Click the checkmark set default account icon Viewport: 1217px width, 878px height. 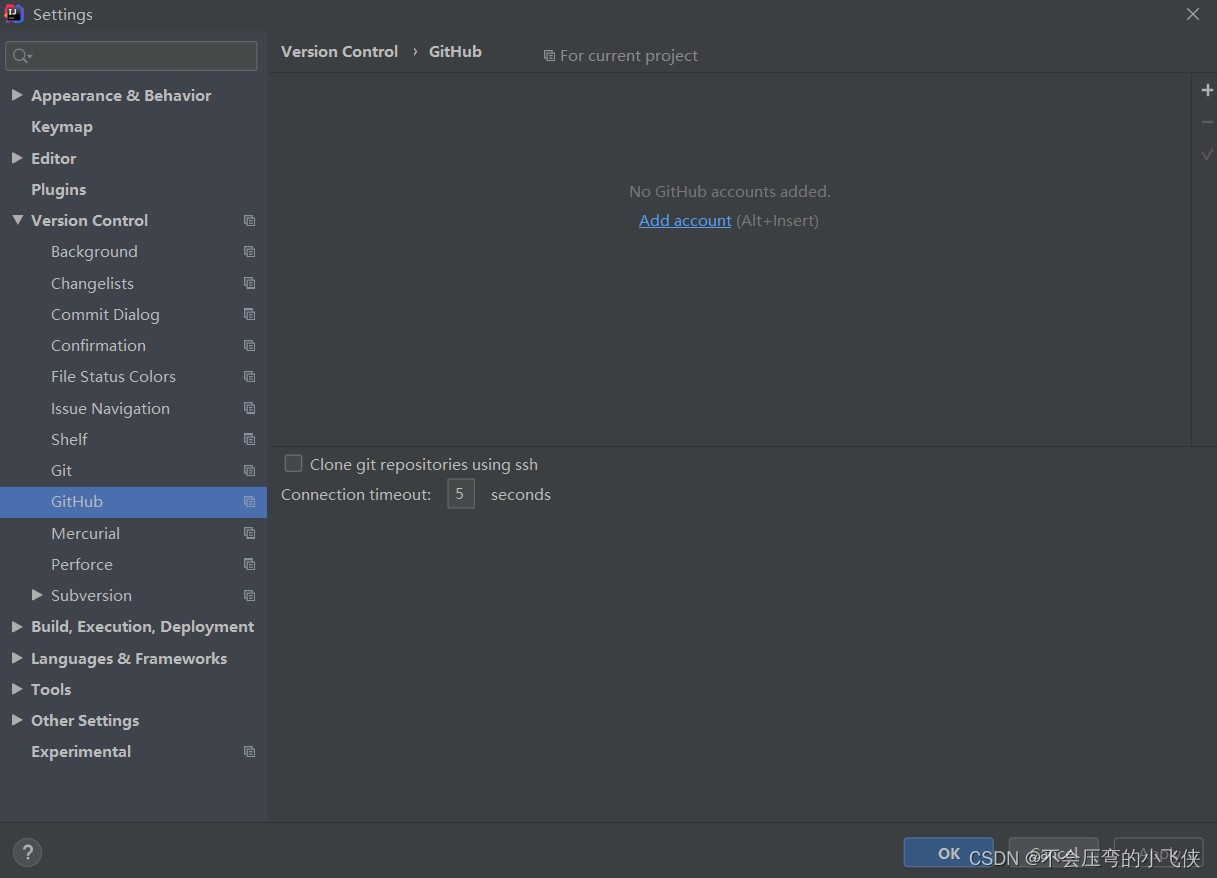coord(1207,154)
